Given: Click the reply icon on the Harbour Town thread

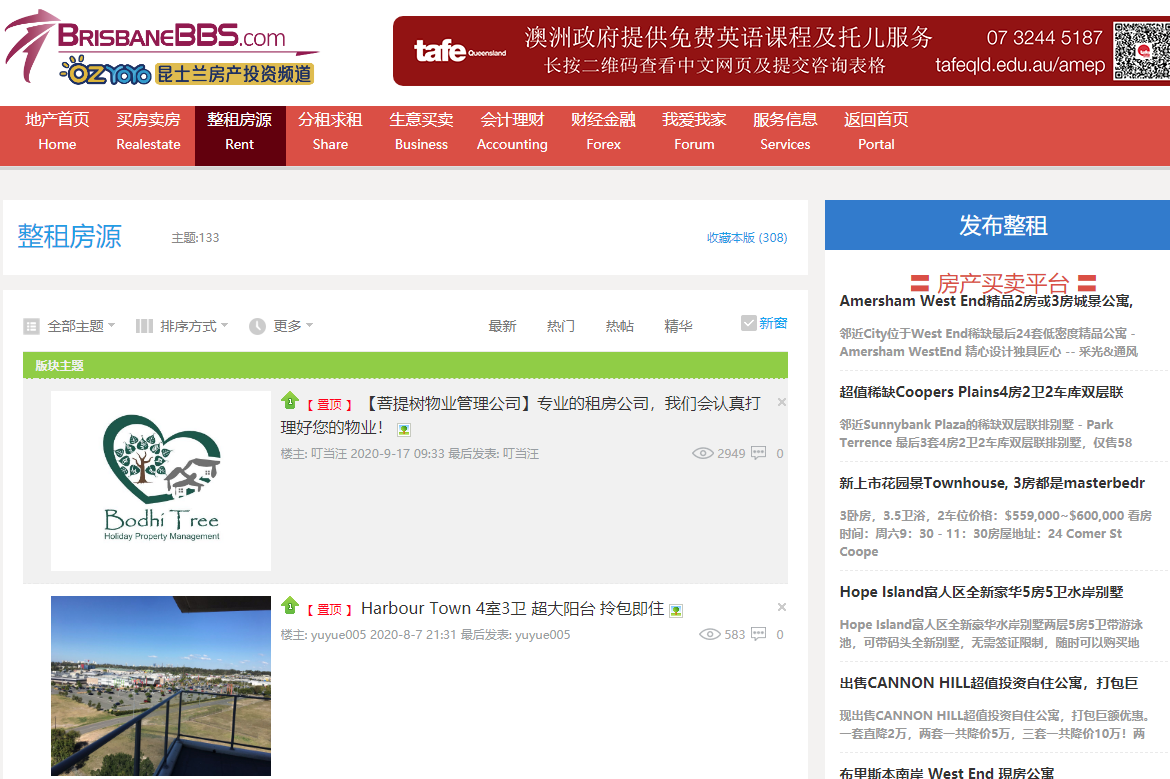Looking at the screenshot, I should coord(758,634).
